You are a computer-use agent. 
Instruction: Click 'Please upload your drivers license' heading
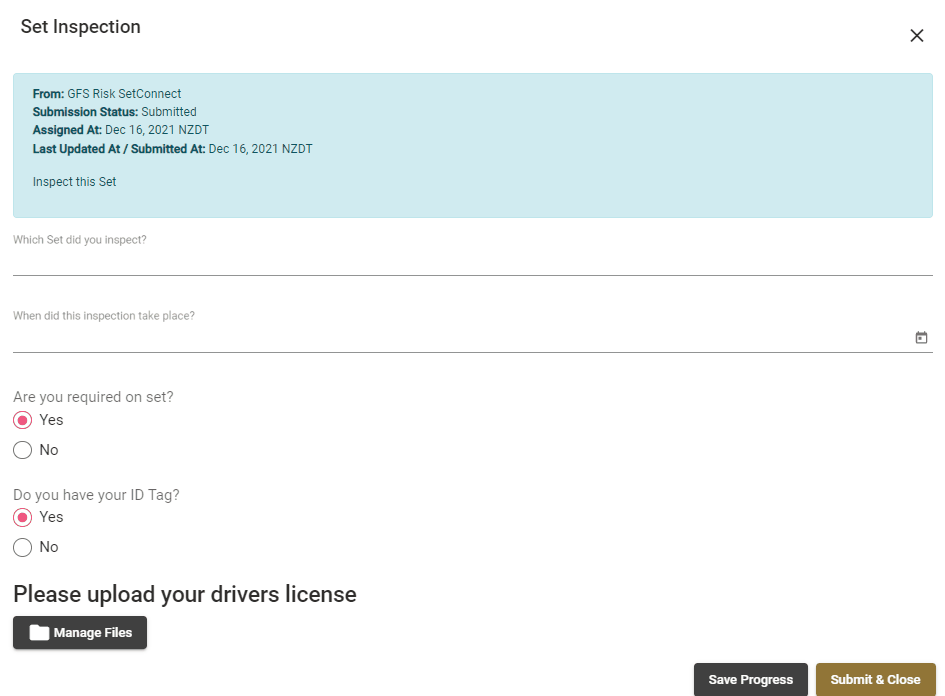click(185, 594)
